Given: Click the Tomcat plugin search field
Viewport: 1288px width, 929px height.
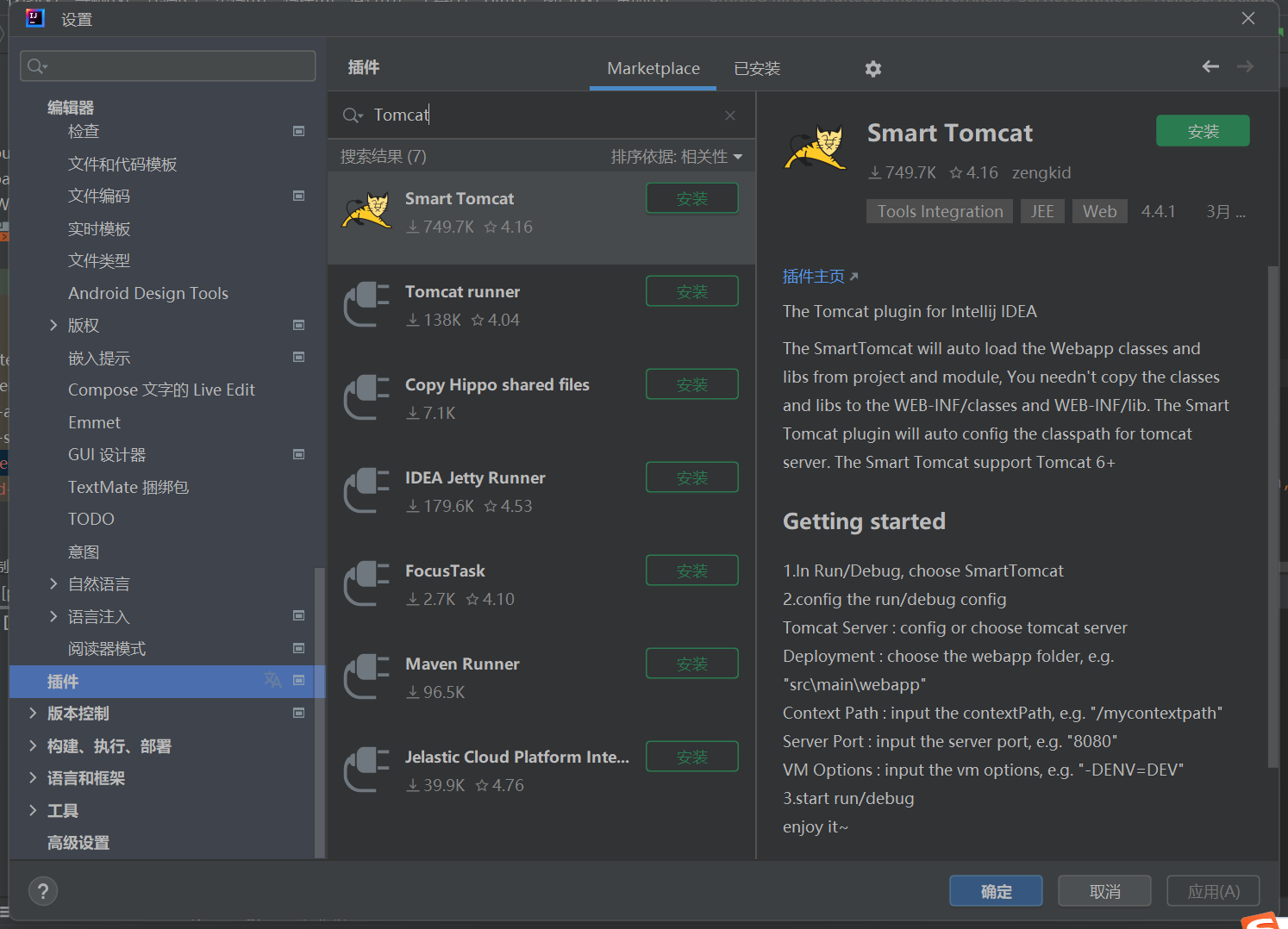Looking at the screenshot, I should [541, 115].
